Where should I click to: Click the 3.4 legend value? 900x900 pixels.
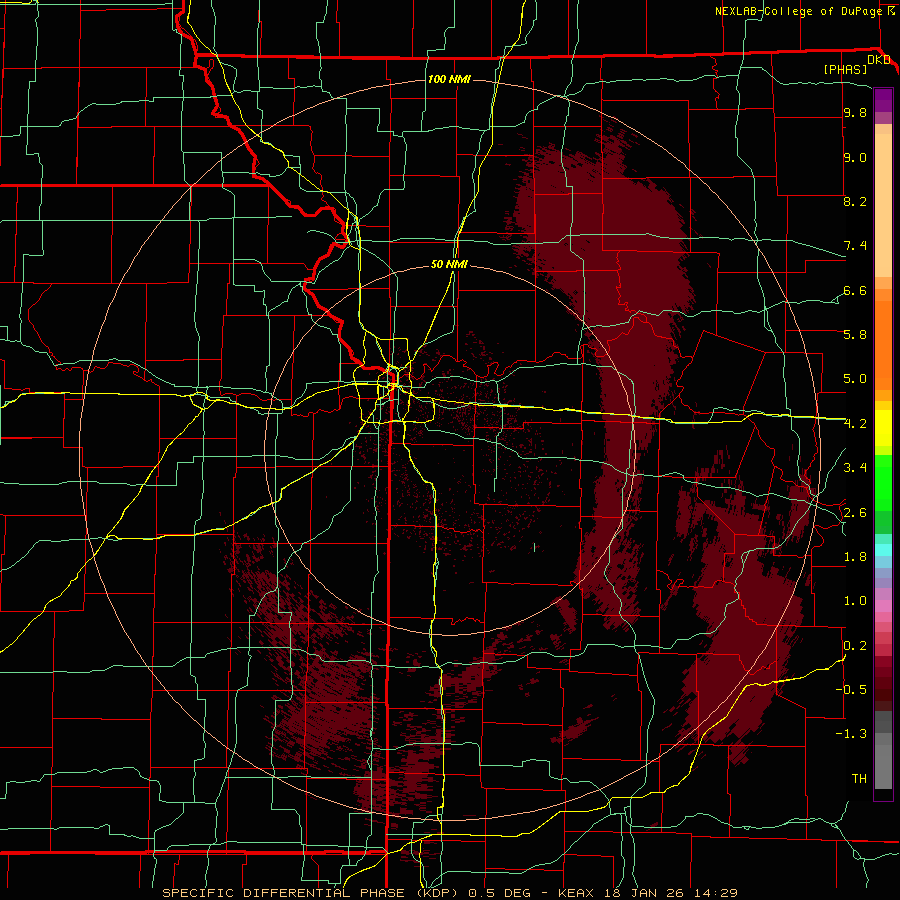click(855, 468)
